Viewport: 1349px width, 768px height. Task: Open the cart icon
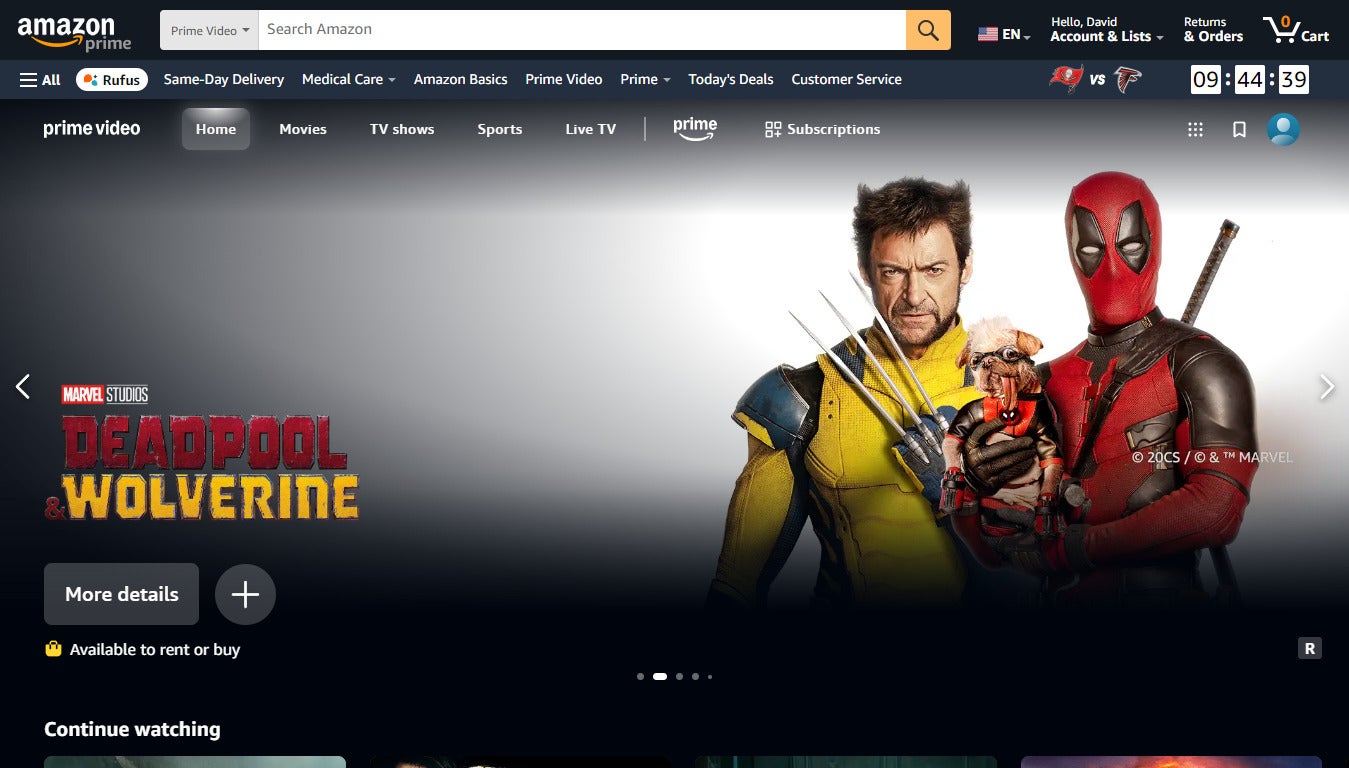point(1295,30)
